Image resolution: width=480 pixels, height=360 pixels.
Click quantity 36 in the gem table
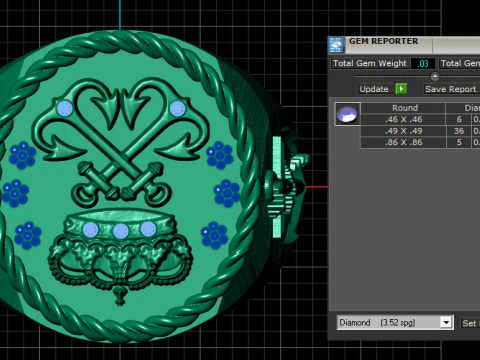[x=459, y=131]
